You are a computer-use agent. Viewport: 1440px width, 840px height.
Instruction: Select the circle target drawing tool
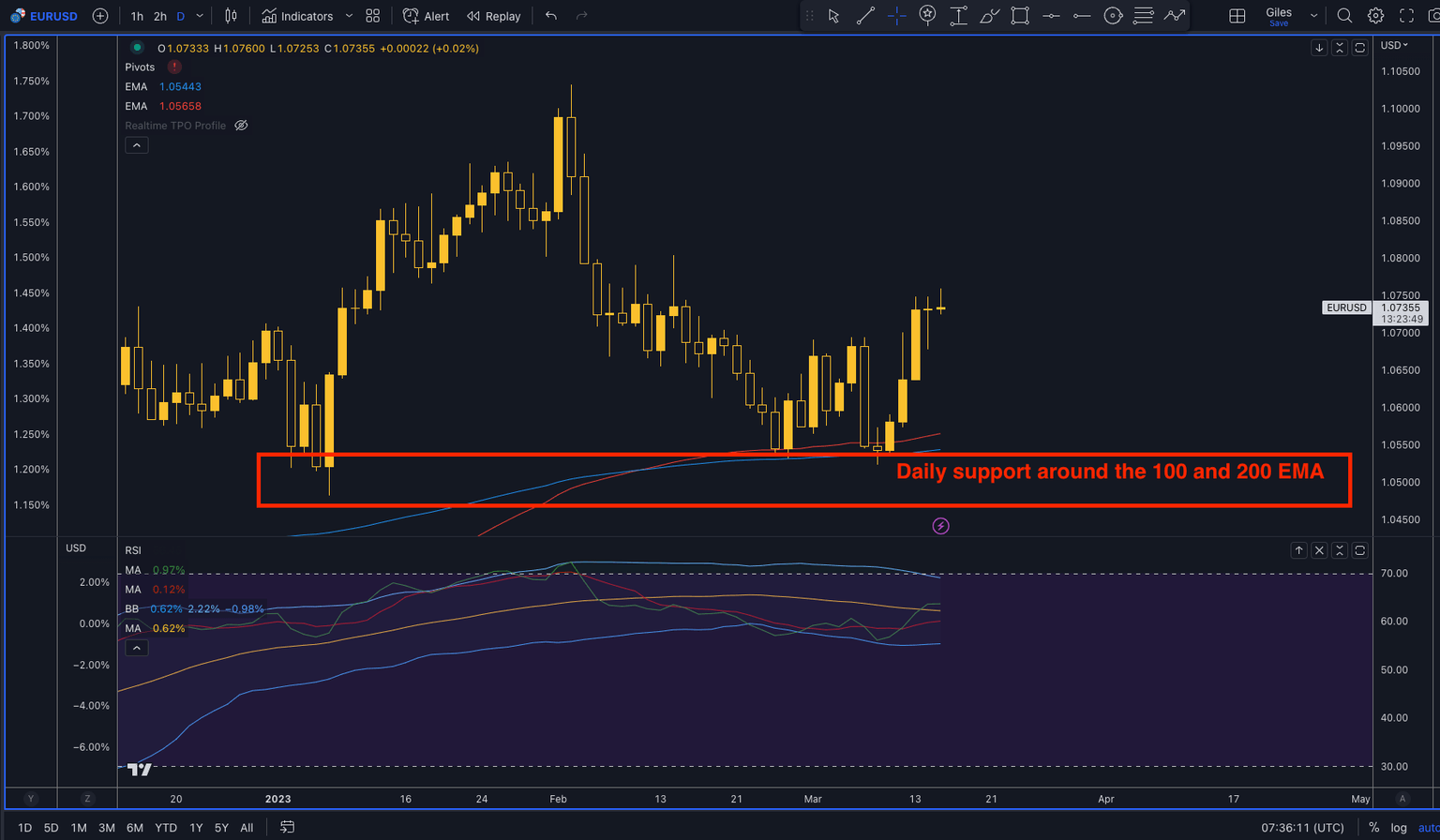(1113, 16)
